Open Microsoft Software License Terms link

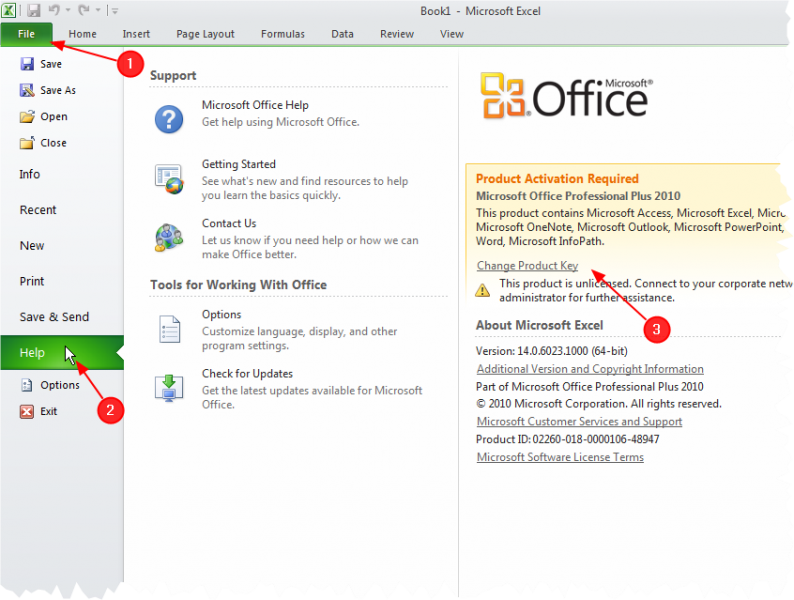pos(560,457)
